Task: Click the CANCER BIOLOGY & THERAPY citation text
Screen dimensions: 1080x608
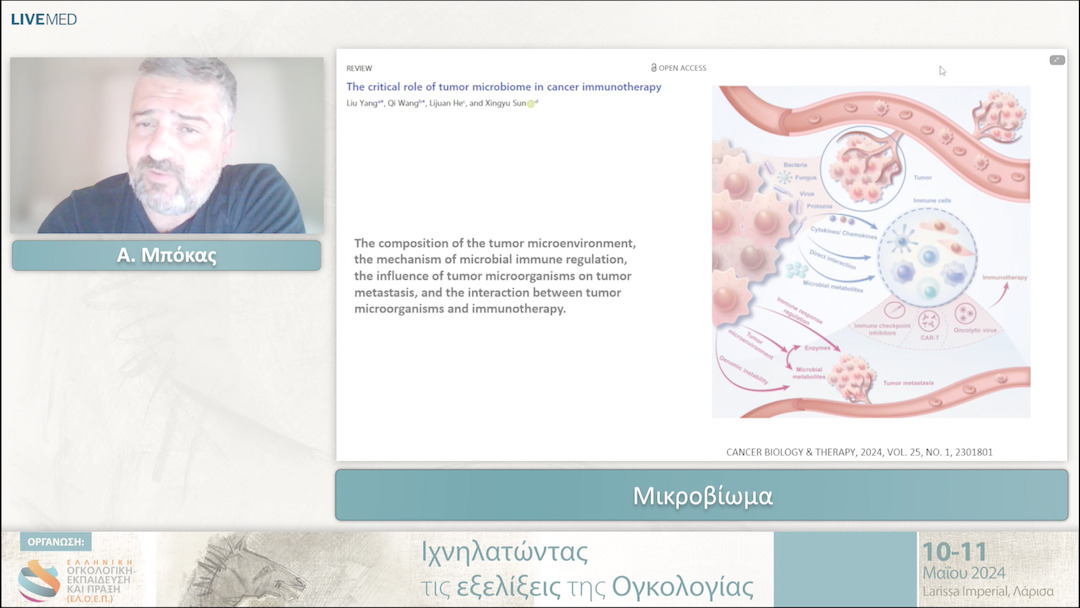Action: (x=860, y=451)
